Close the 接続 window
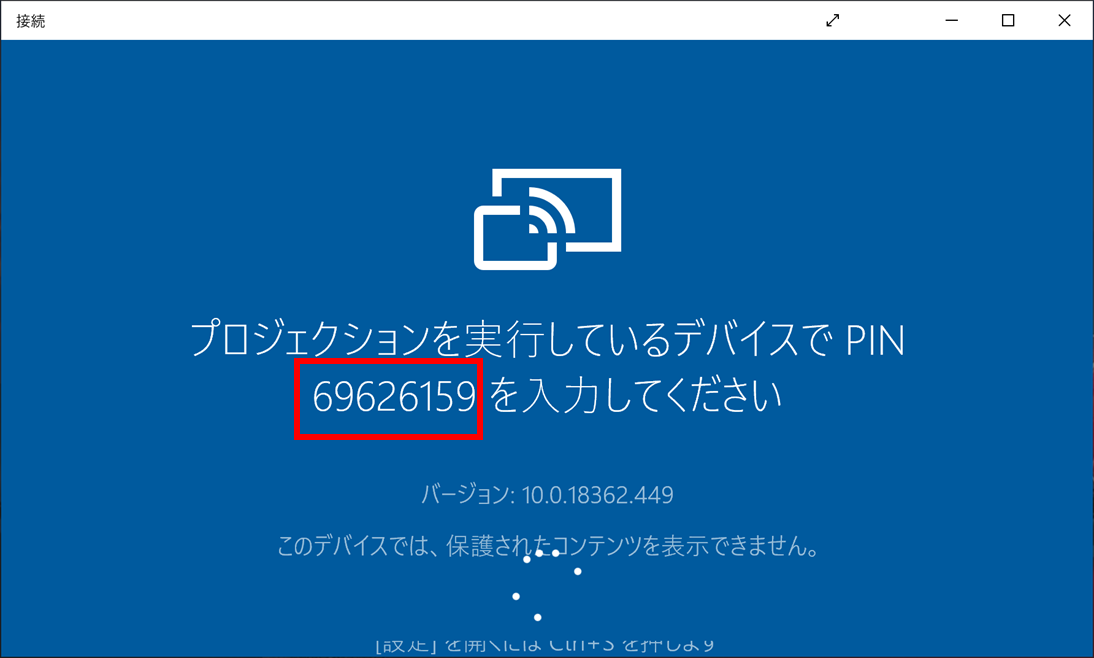1094x658 pixels. pos(1064,21)
